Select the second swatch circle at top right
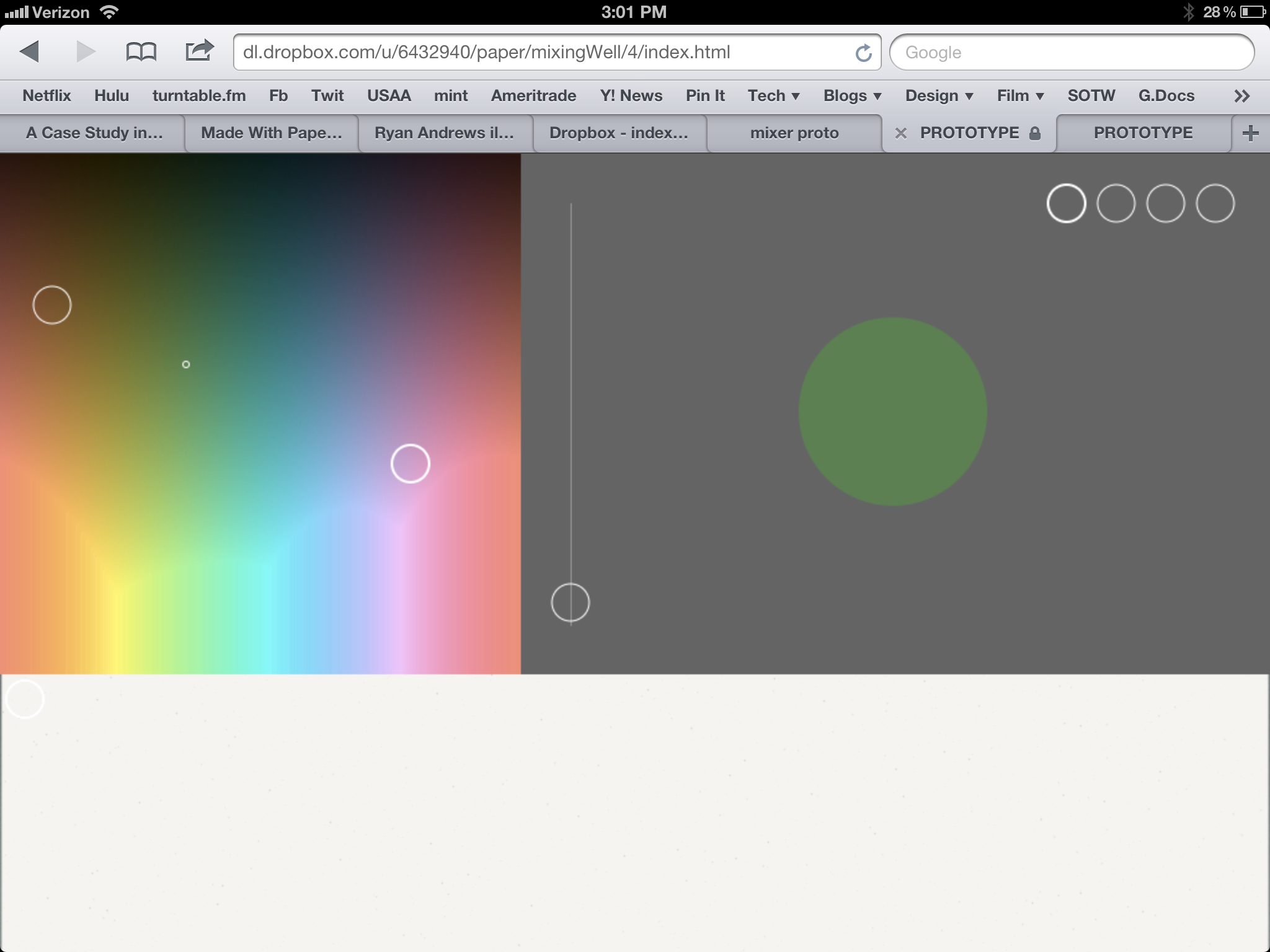The height and width of the screenshot is (952, 1270). tap(1116, 203)
